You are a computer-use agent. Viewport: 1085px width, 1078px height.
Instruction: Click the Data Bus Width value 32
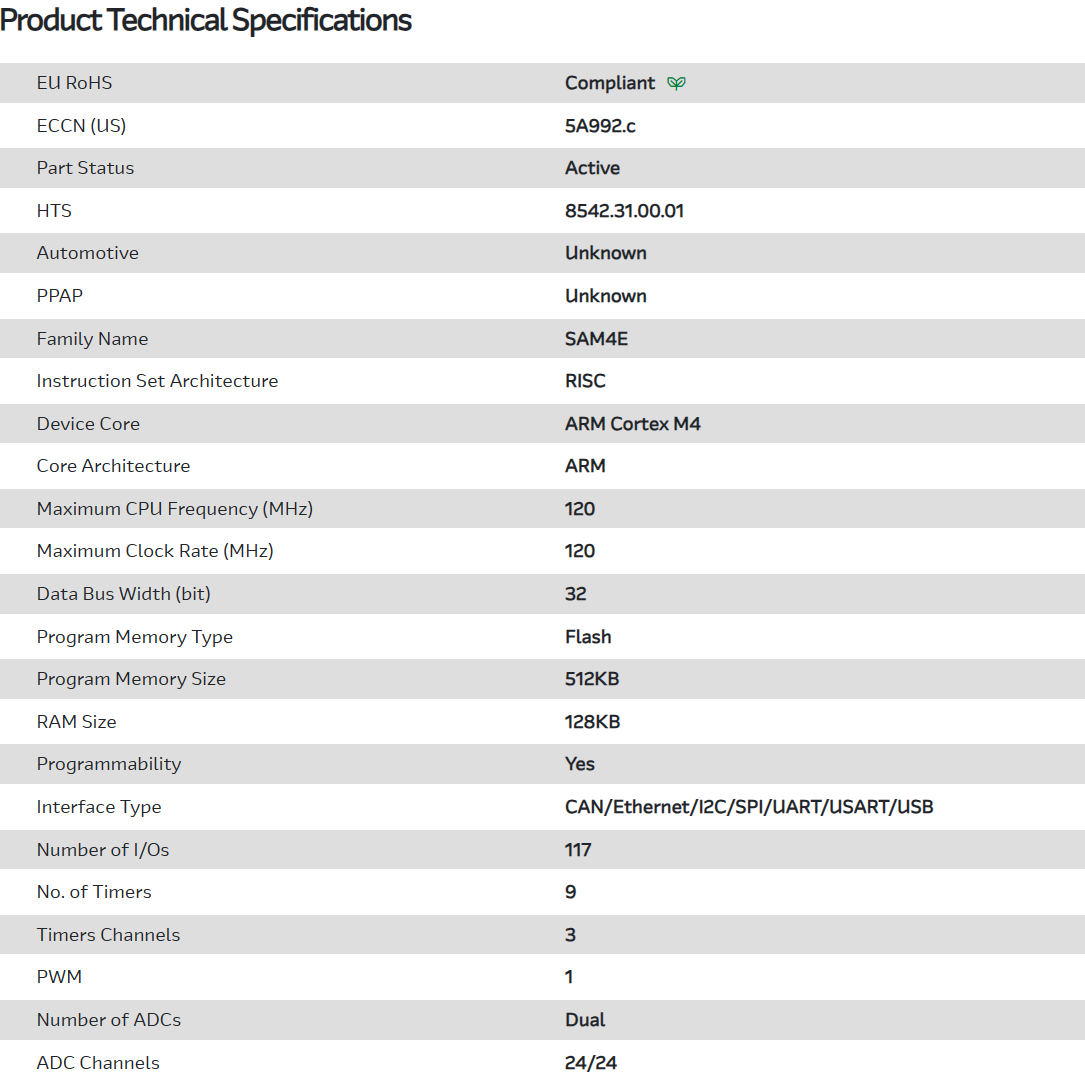click(x=575, y=594)
